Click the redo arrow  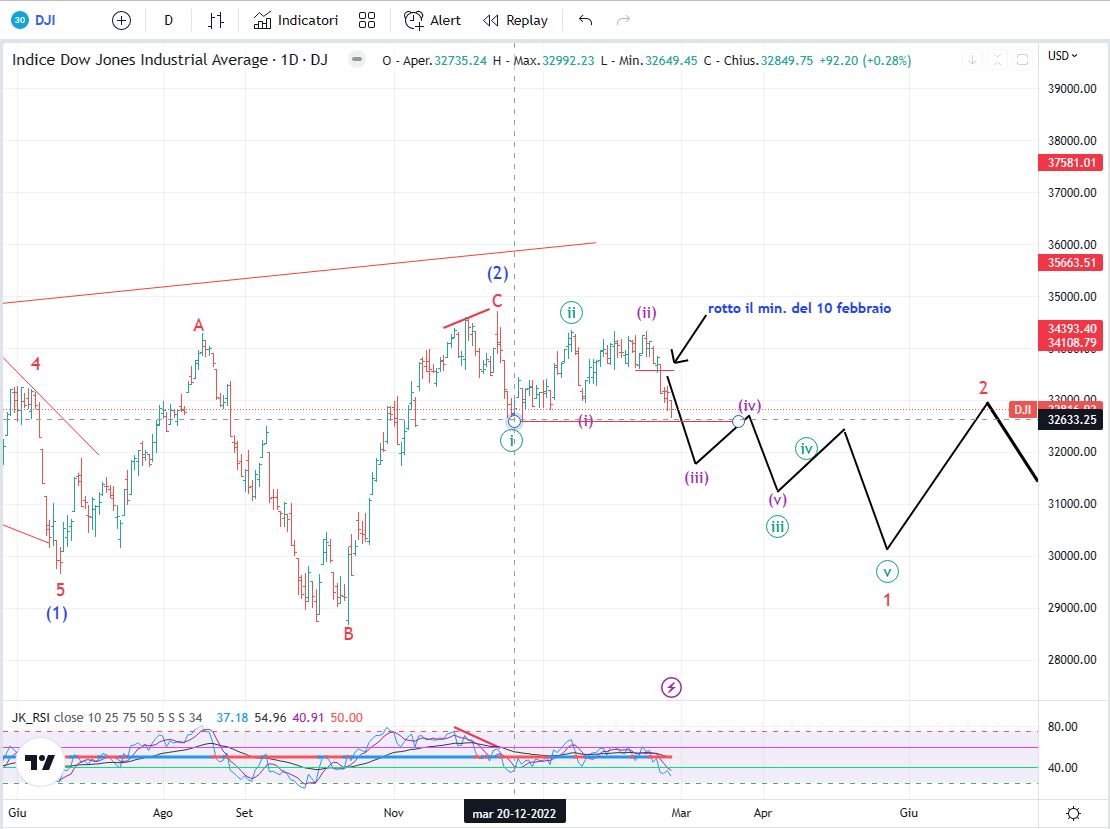tap(623, 21)
